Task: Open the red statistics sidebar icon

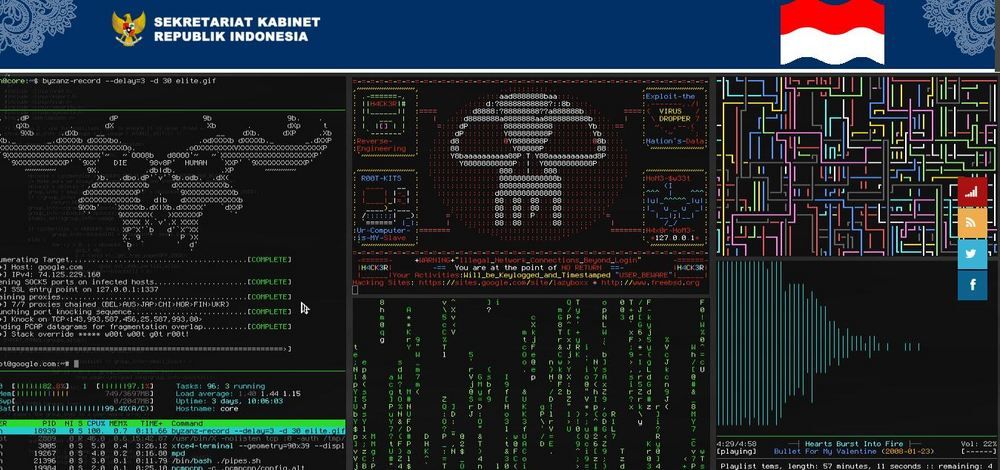Action: tap(971, 192)
